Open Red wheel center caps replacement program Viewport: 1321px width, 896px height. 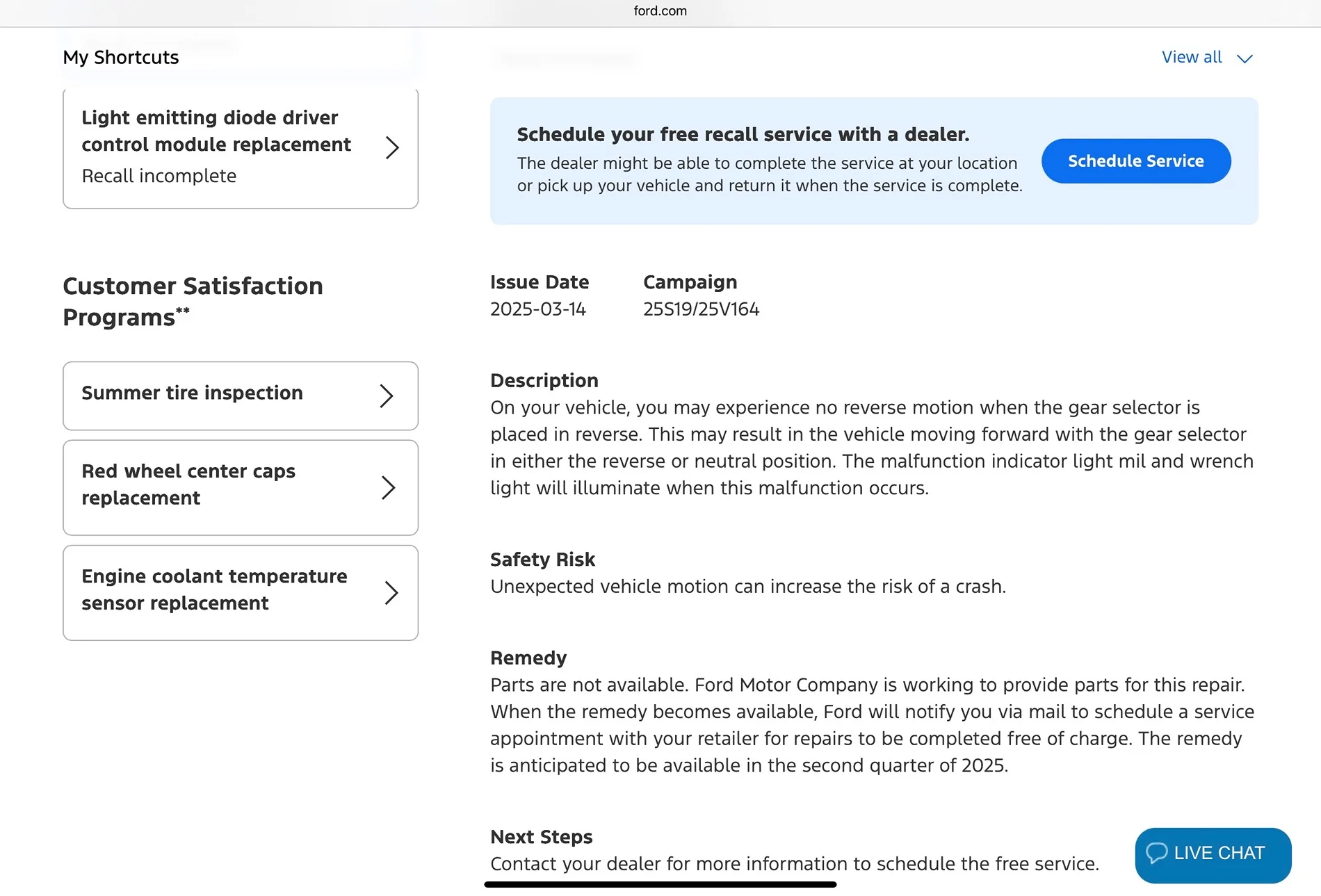(241, 487)
